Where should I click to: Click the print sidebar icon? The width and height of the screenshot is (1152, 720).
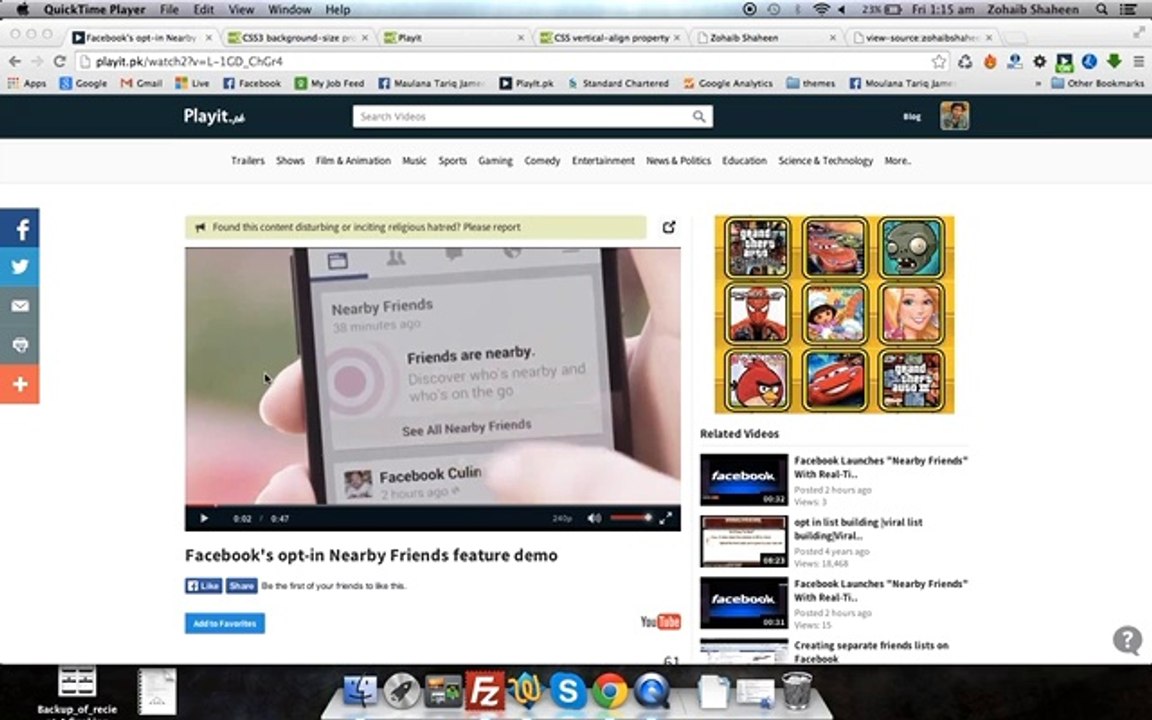20,345
